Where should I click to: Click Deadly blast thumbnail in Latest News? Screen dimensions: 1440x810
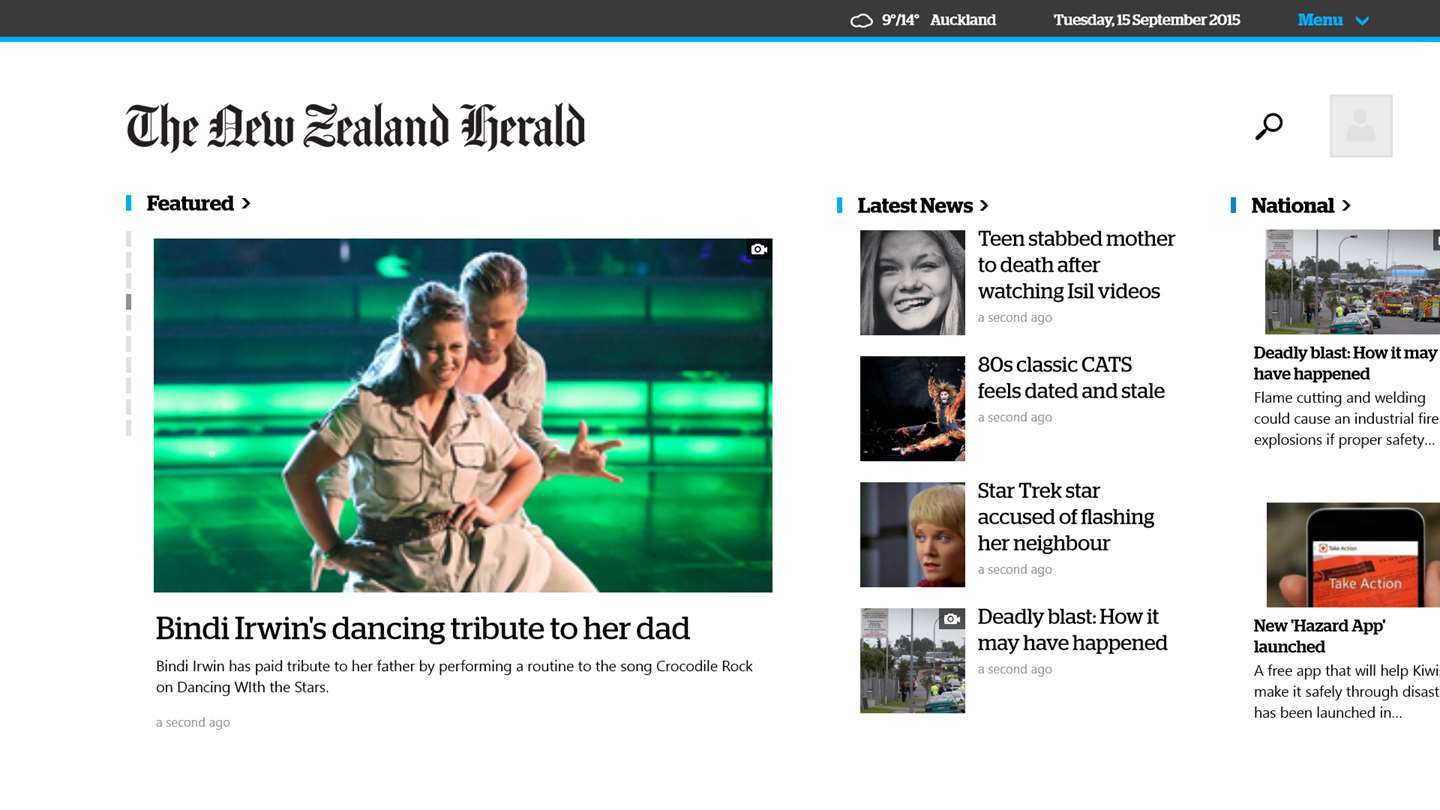[x=912, y=661]
